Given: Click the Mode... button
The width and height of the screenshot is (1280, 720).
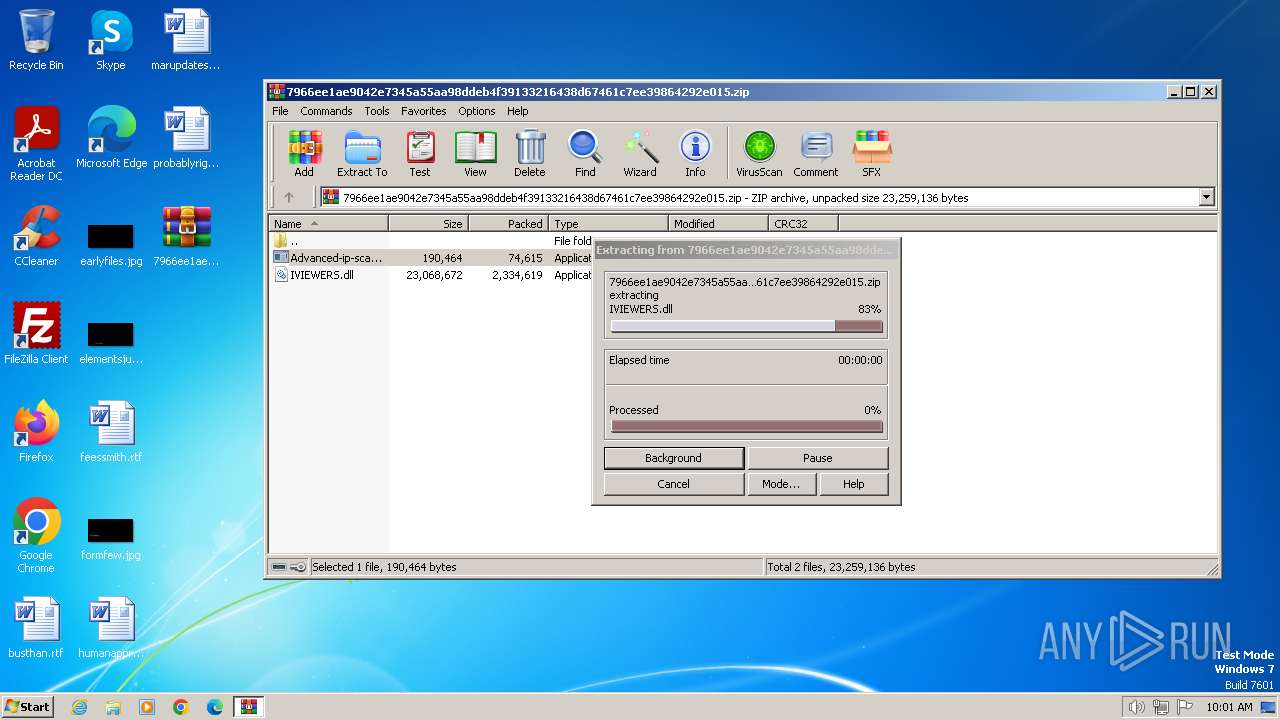Looking at the screenshot, I should click(x=781, y=484).
